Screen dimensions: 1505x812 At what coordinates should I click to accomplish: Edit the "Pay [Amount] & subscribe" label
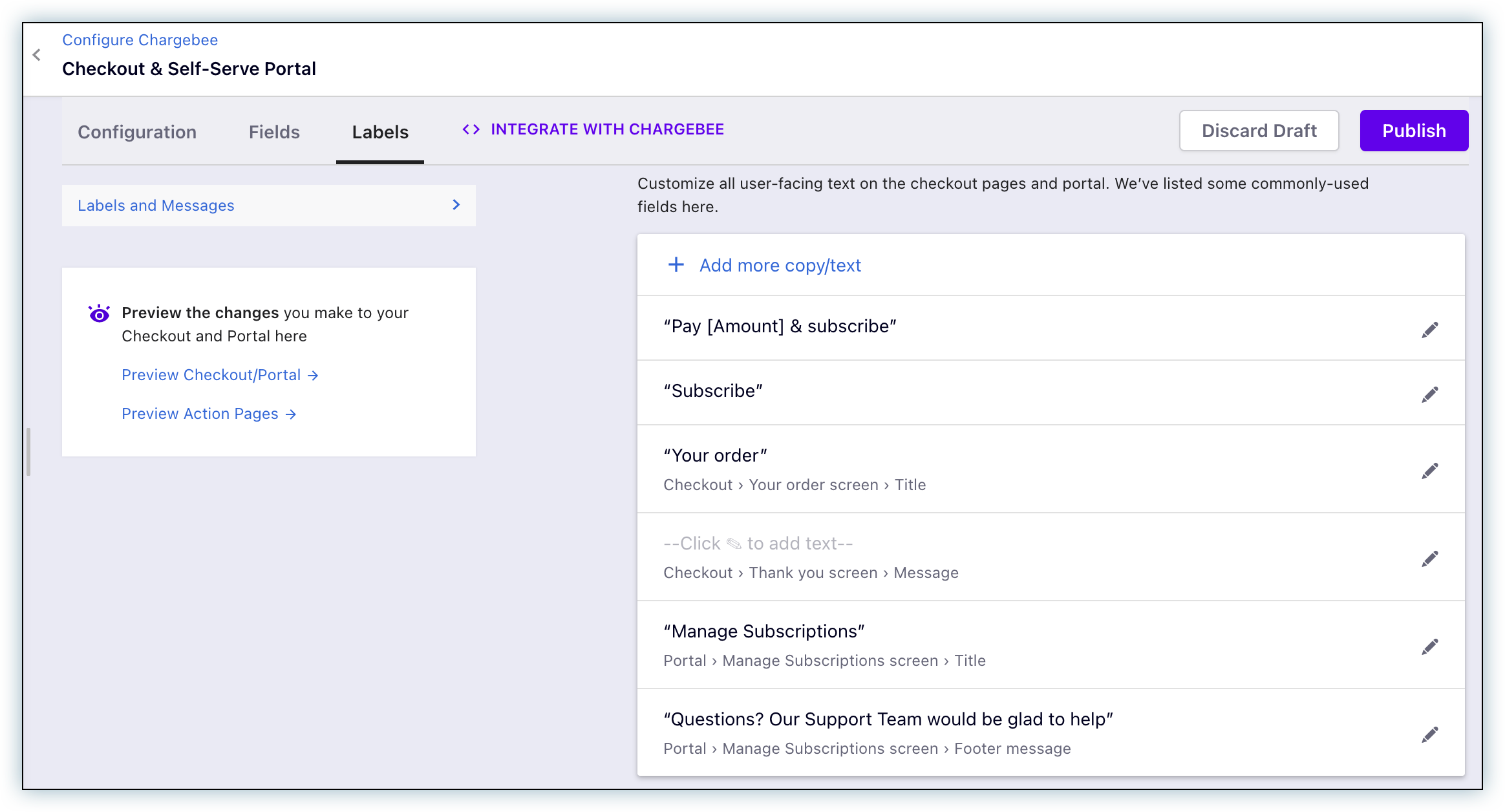tap(1429, 330)
